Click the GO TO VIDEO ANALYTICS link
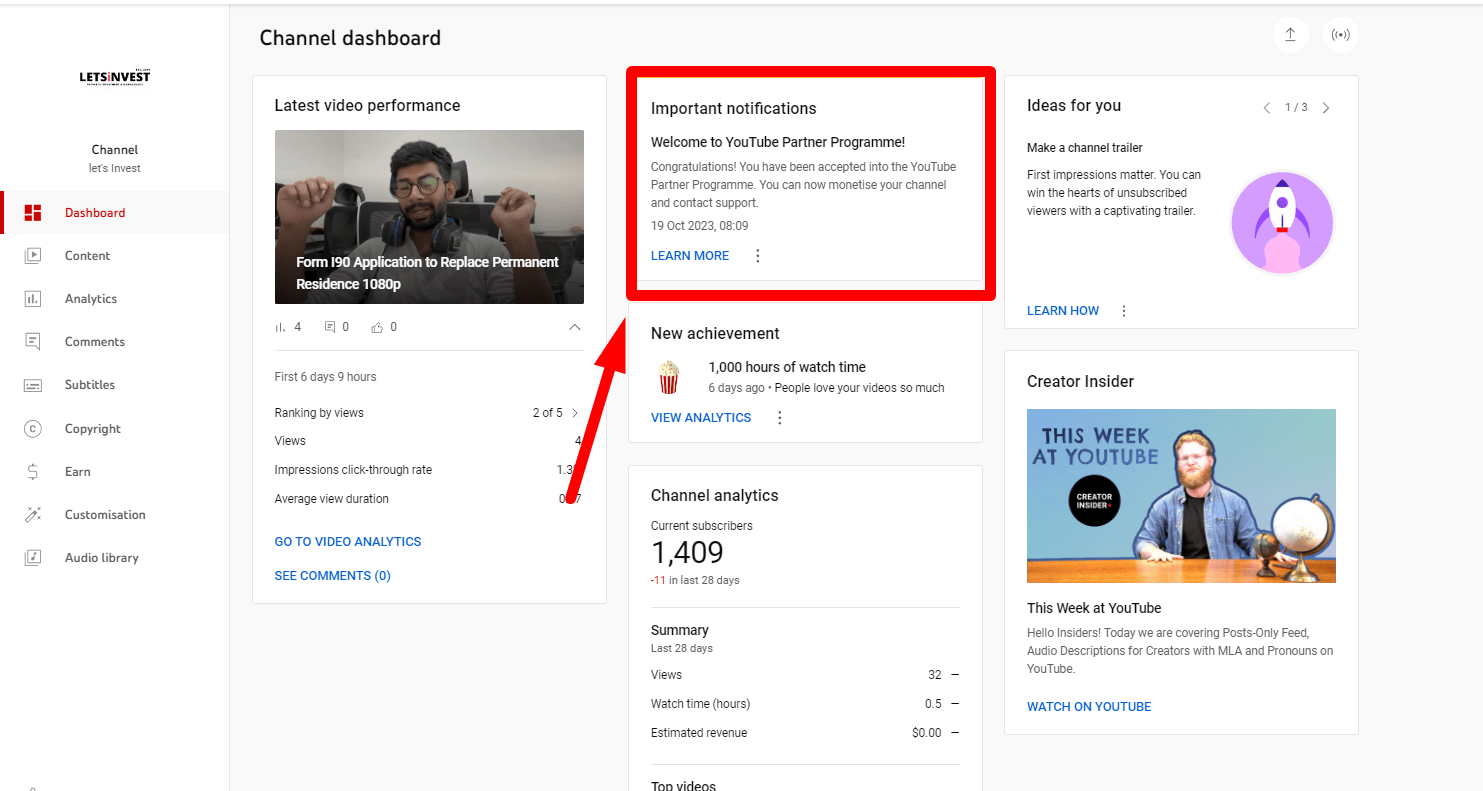The image size is (1483, 791). 348,542
